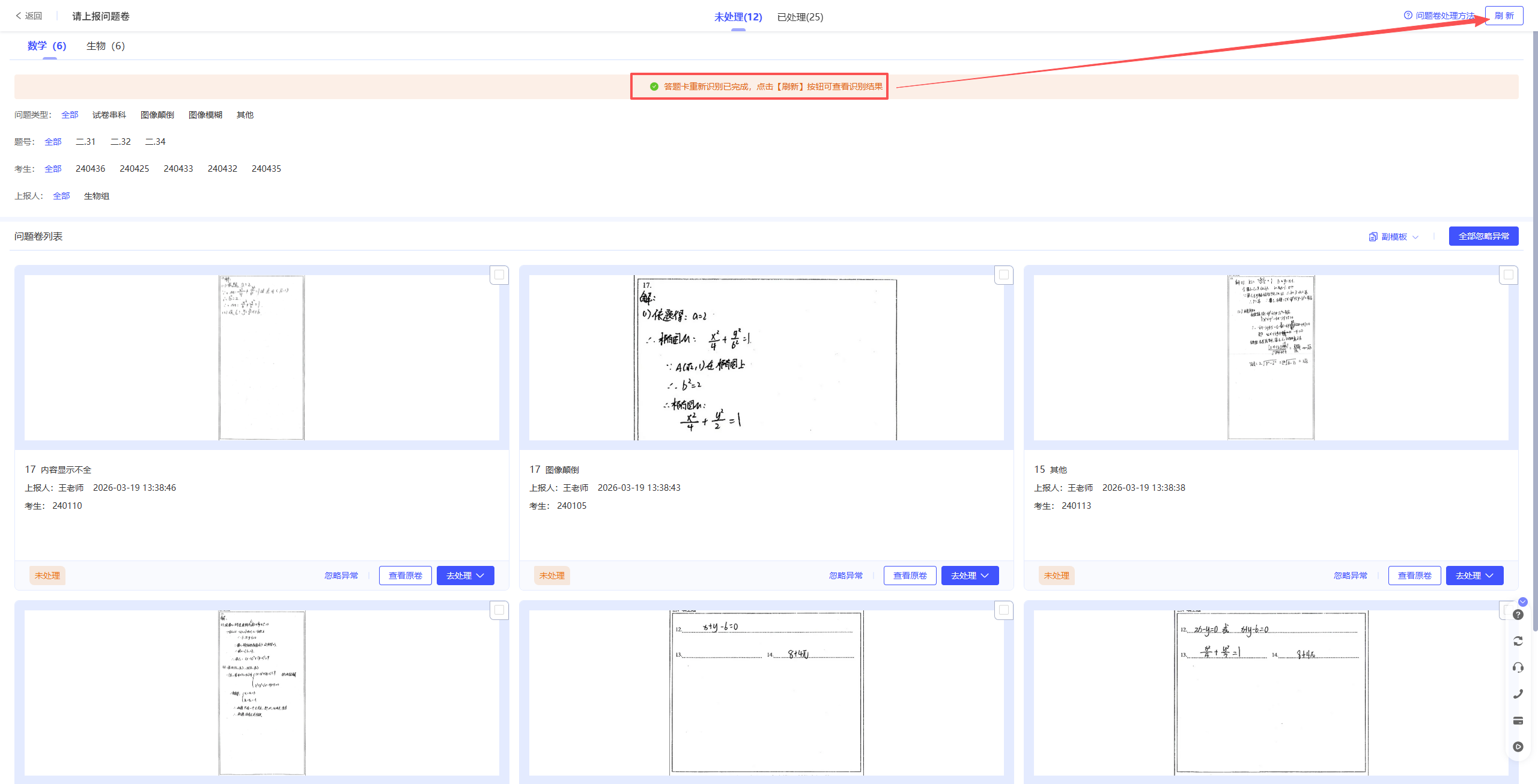Open the 已处理(25) tab
This screenshot has height=784, width=1538.
800,17
